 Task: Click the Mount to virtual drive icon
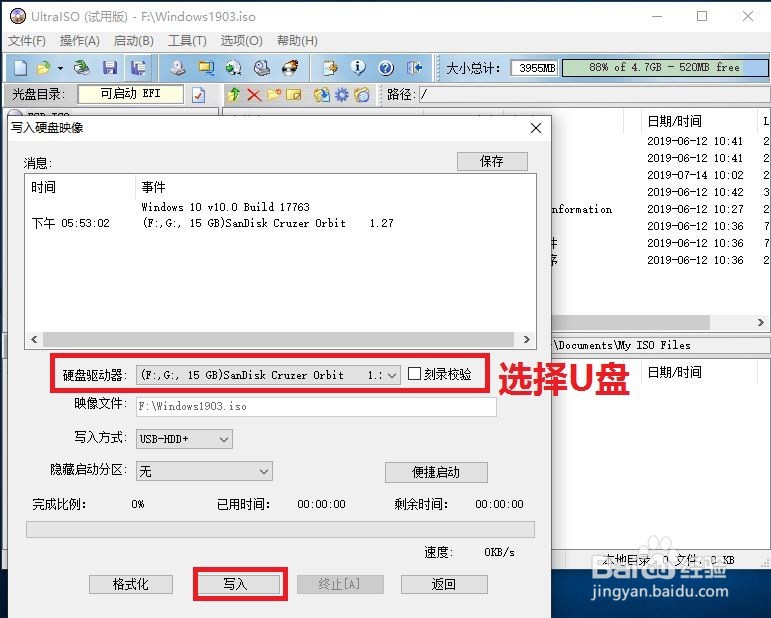click(x=262, y=67)
